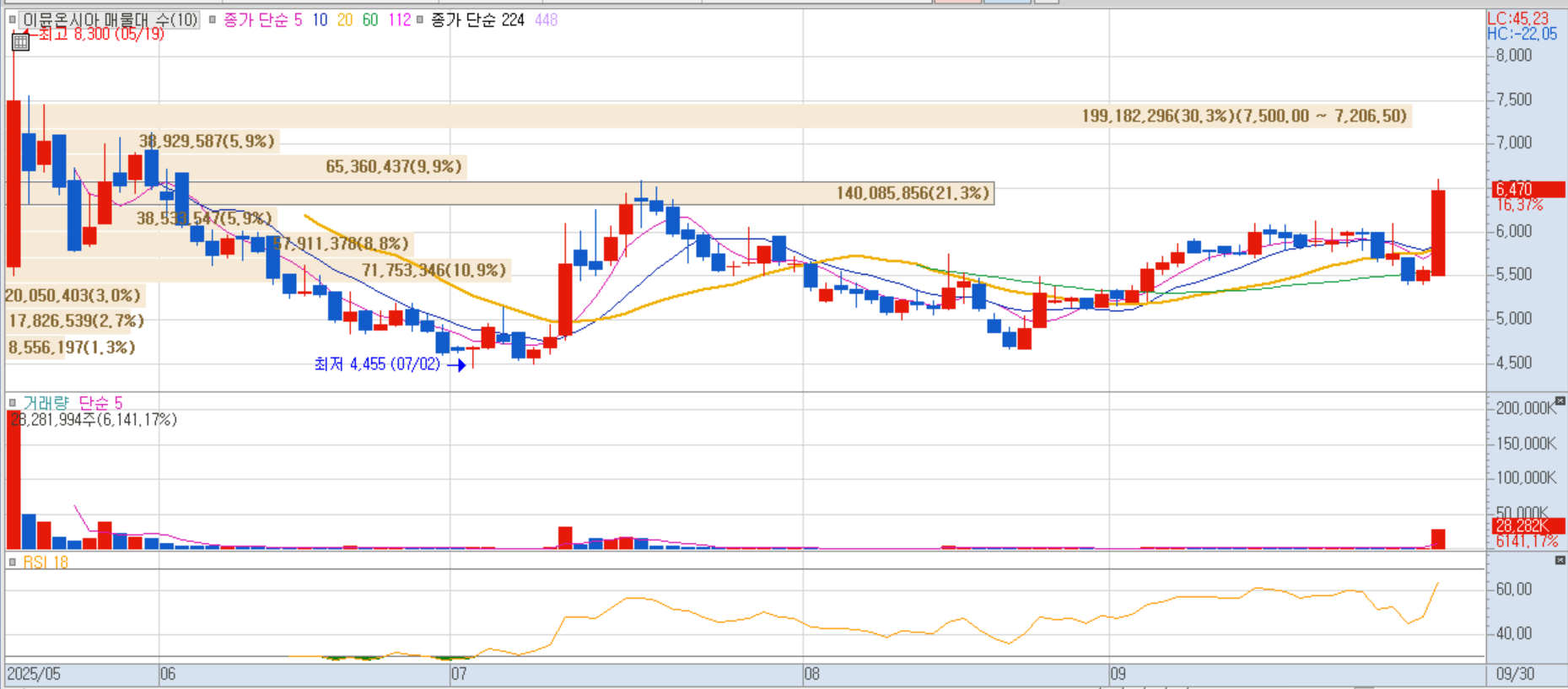Screen dimensions: 1568x689
Task: Click the 7,500 price axis label
Action: [x=1514, y=100]
